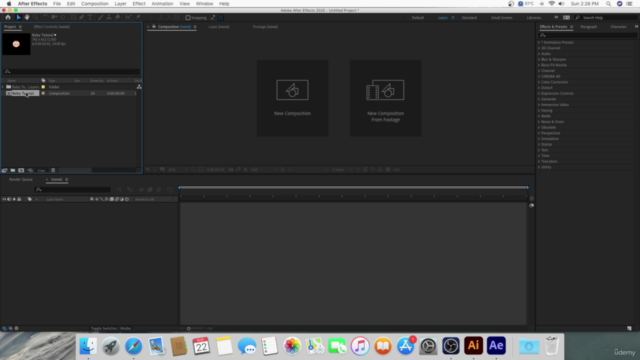This screenshot has width=640, height=360.
Task: Toggle the Snapping checkbox
Action: 188,18
